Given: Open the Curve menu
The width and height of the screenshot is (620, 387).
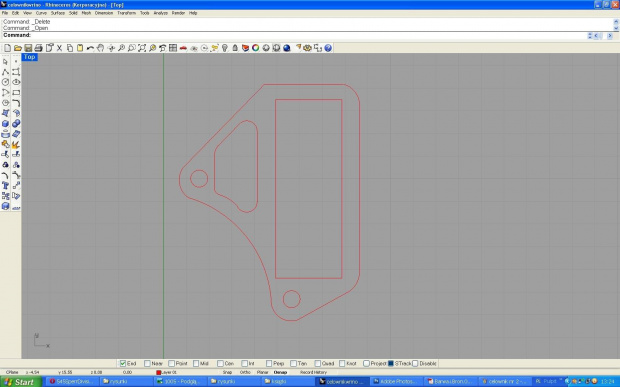Looking at the screenshot, I should coord(41,13).
